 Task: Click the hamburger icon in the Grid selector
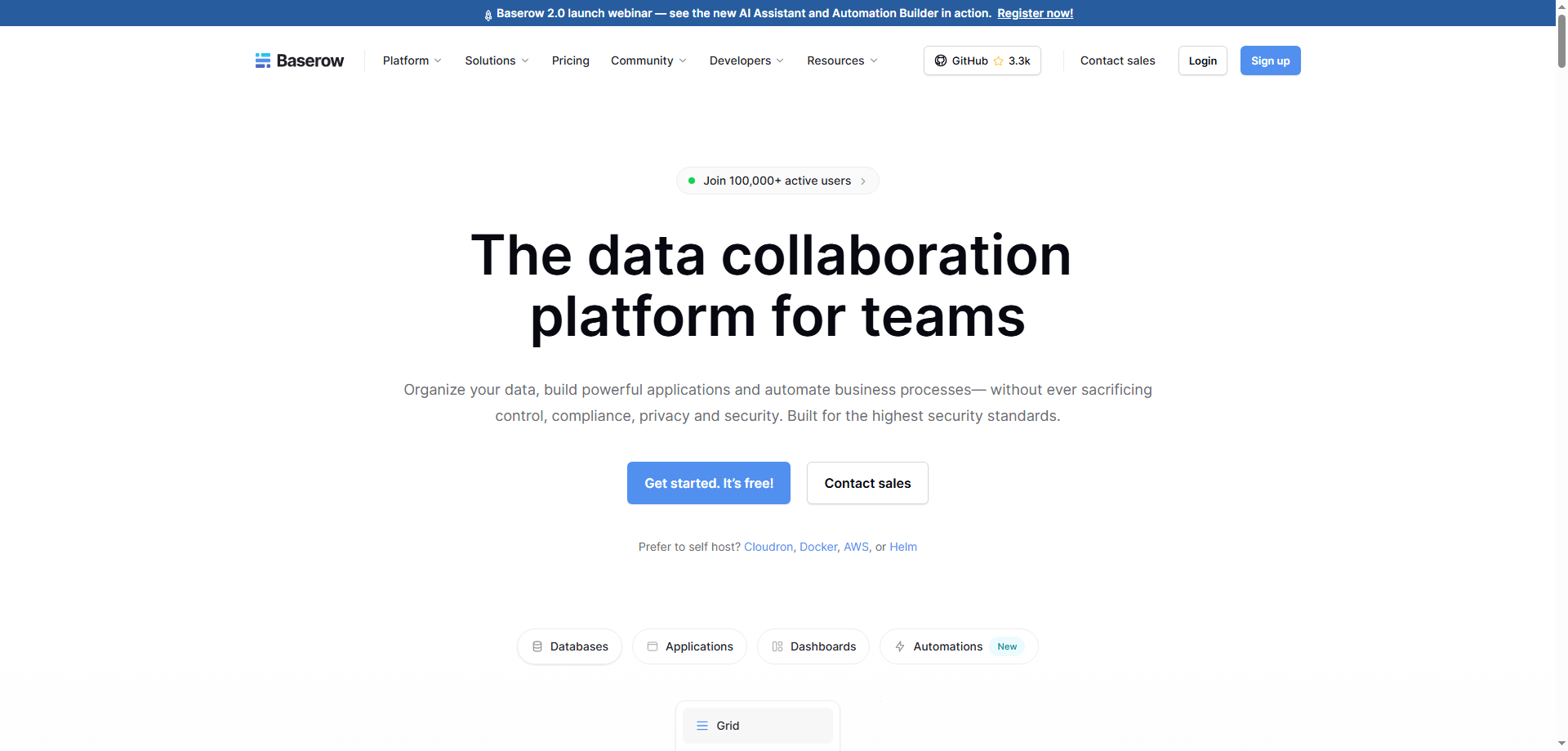(702, 726)
